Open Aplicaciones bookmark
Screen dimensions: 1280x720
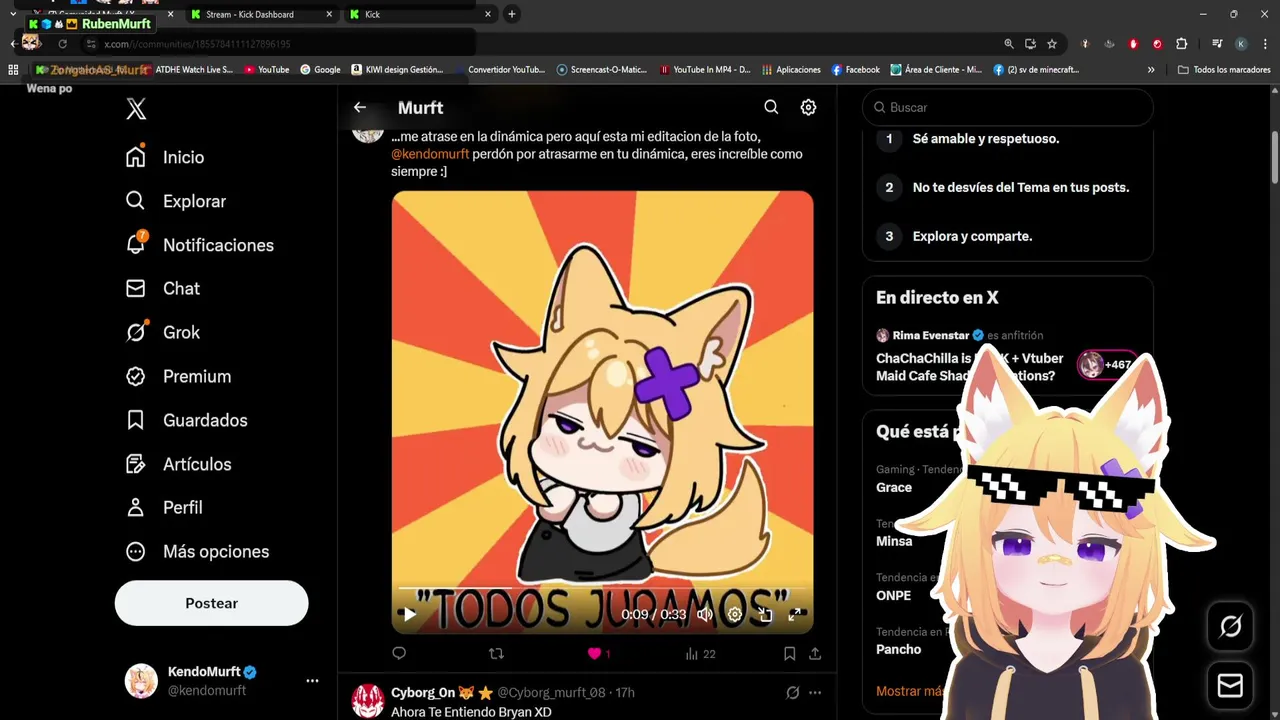point(791,70)
